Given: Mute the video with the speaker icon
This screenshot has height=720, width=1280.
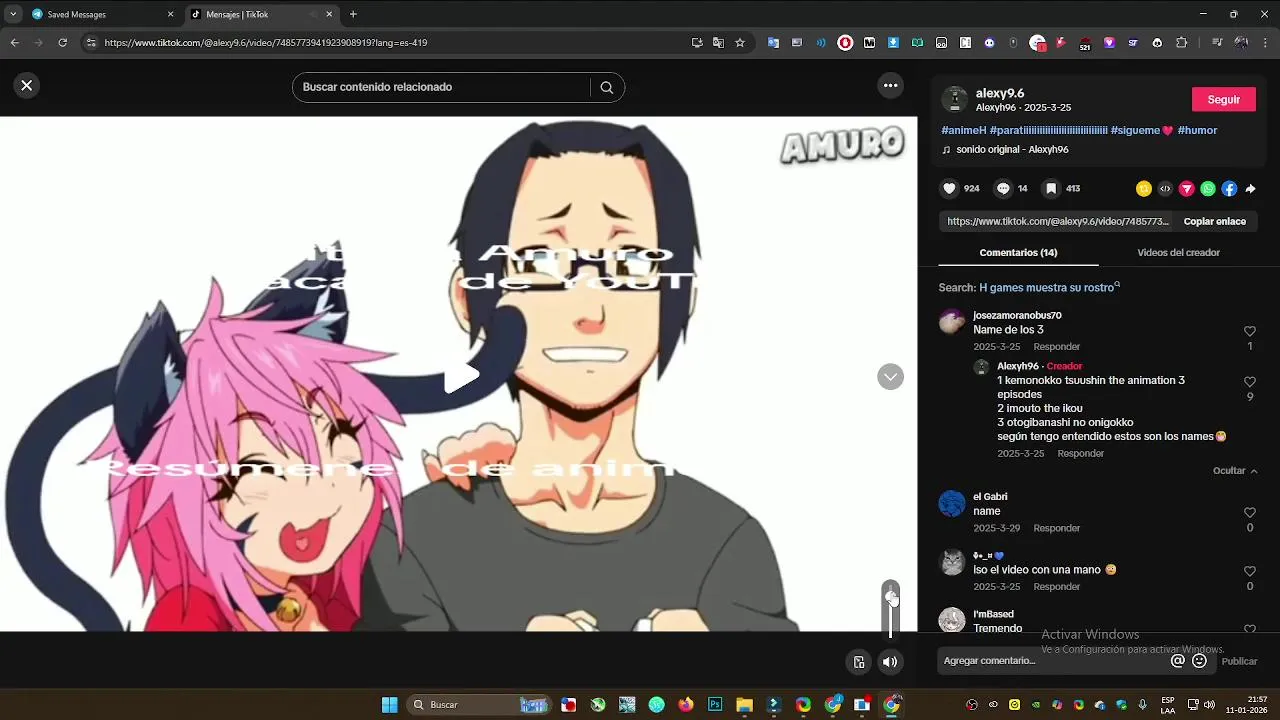Looking at the screenshot, I should (x=890, y=661).
